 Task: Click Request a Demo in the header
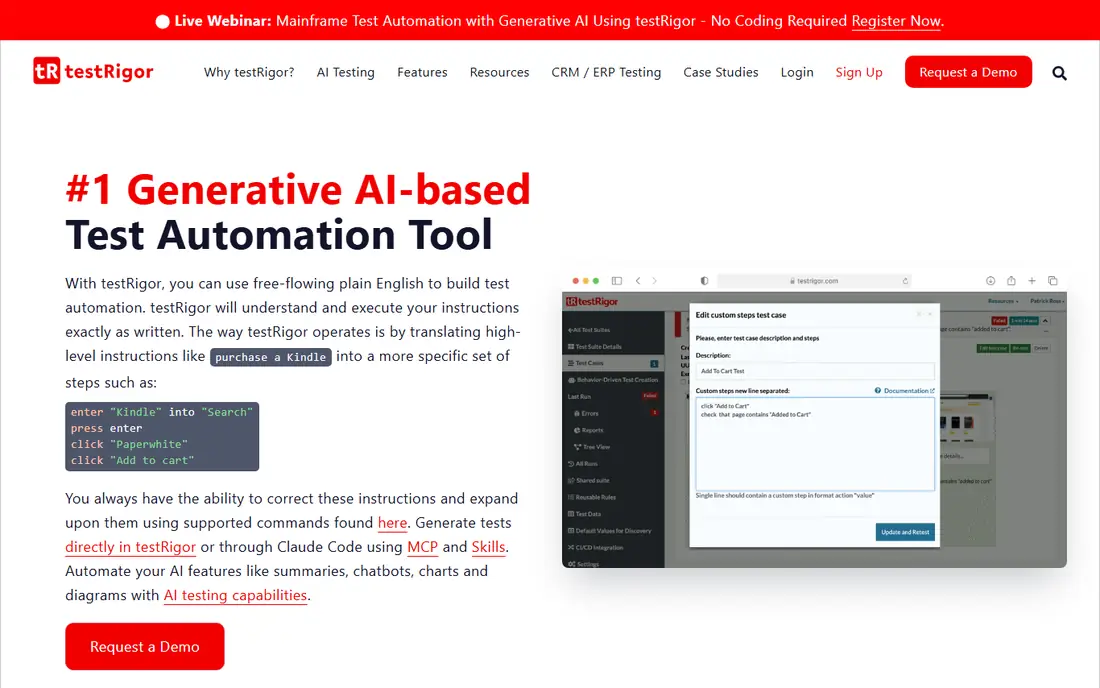point(967,72)
